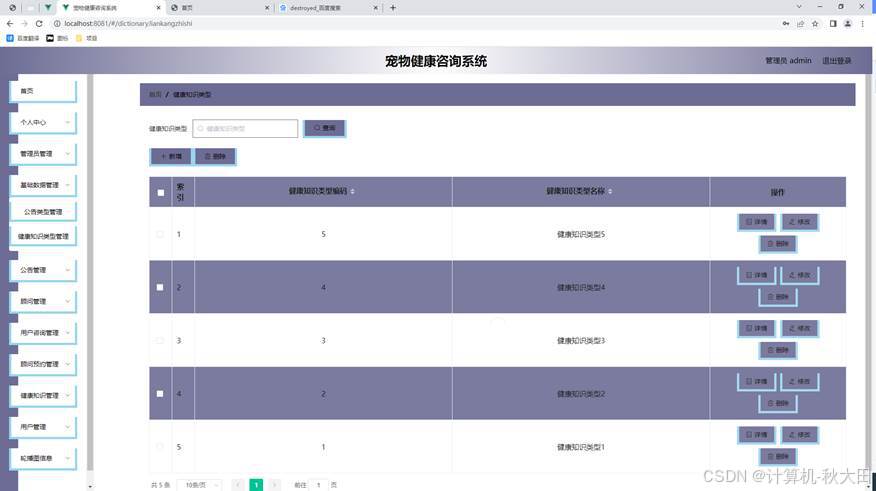876x491 pixels.
Task: Open Chrome three-dot menu
Action: [863, 23]
